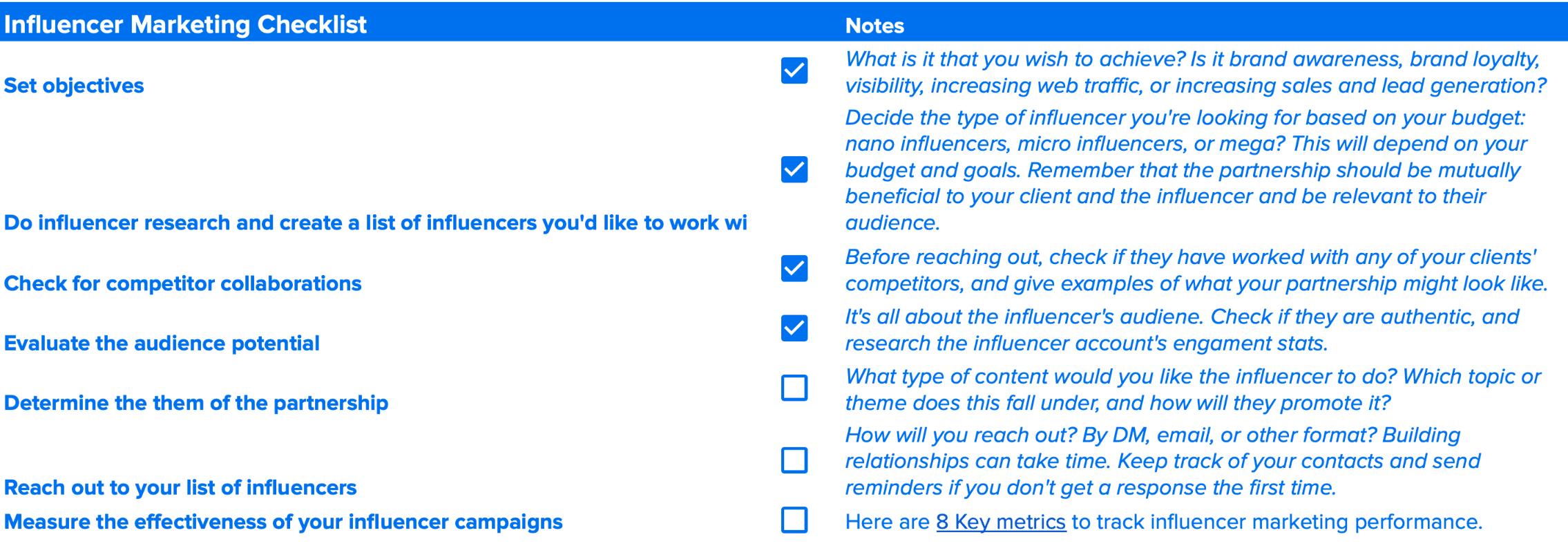Screen dimensions: 1568x546
Task: Select the 'Set objectives' task label
Action: point(74,85)
